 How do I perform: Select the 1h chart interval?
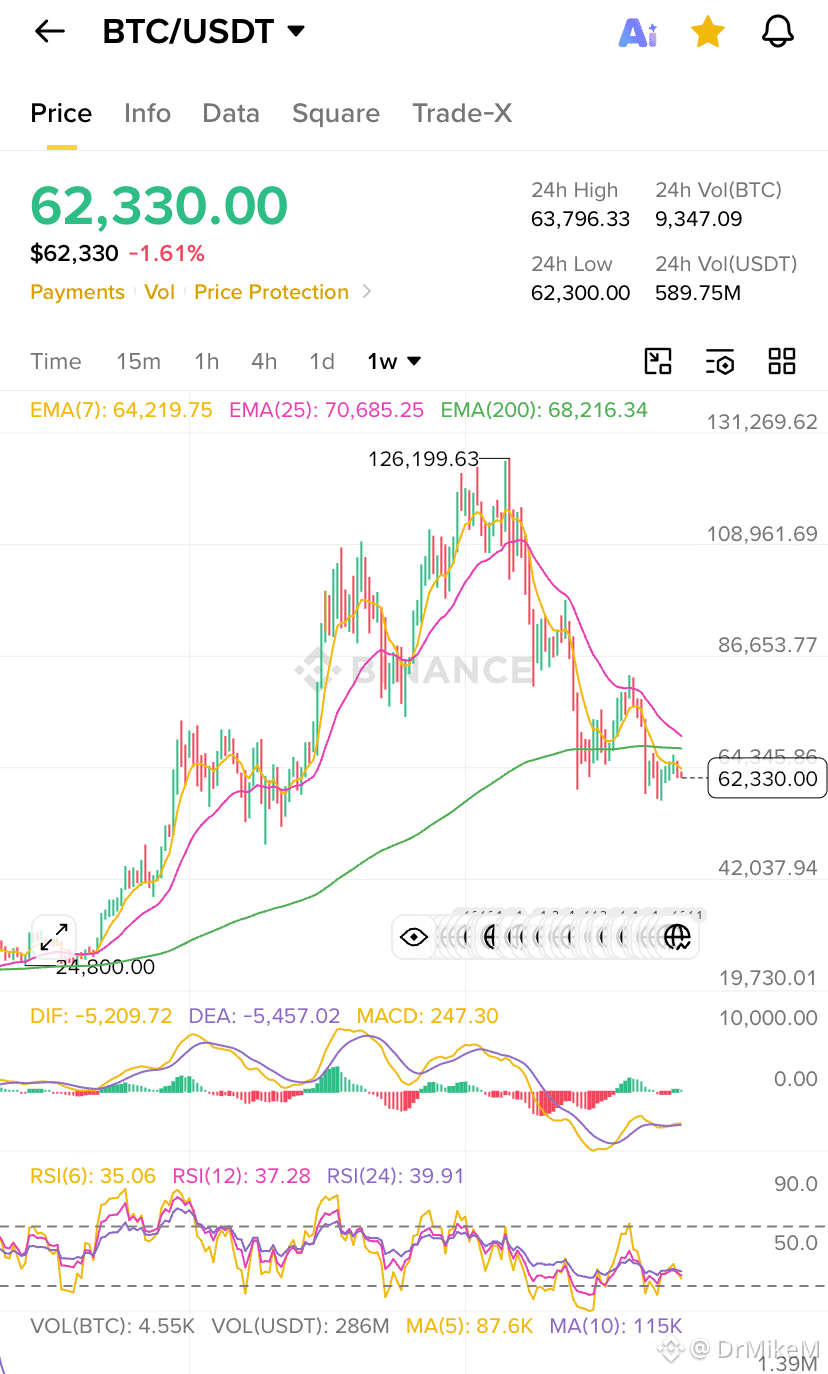pyautogui.click(x=207, y=362)
